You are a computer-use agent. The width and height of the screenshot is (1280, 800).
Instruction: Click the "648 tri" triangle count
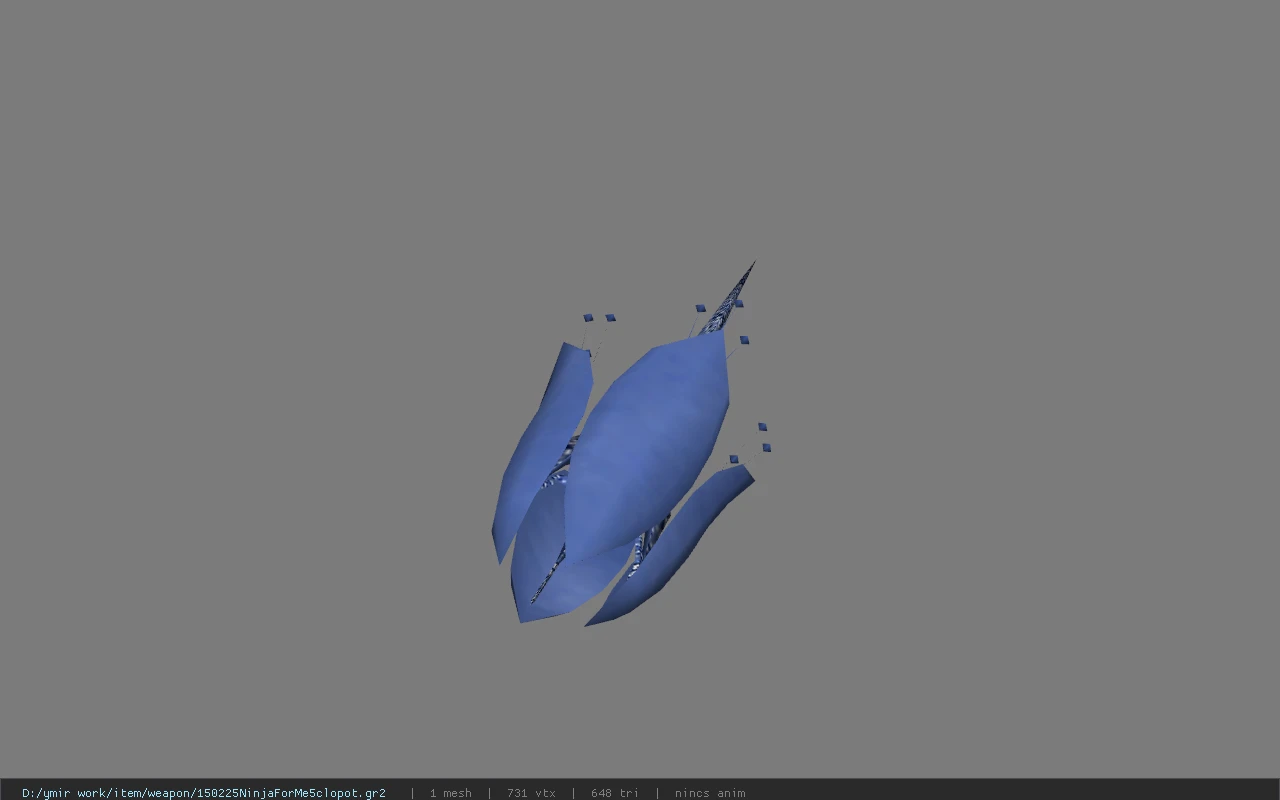(615, 793)
